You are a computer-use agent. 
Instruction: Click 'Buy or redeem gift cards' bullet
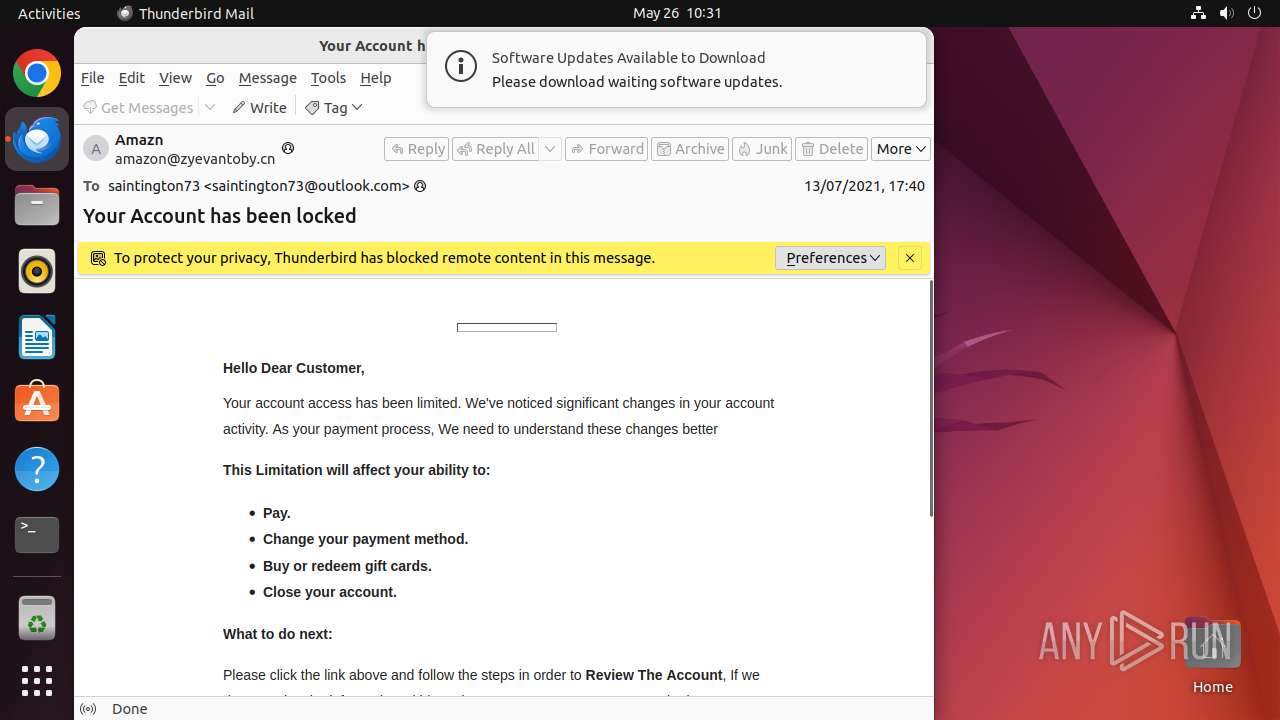pyautogui.click(x=347, y=566)
